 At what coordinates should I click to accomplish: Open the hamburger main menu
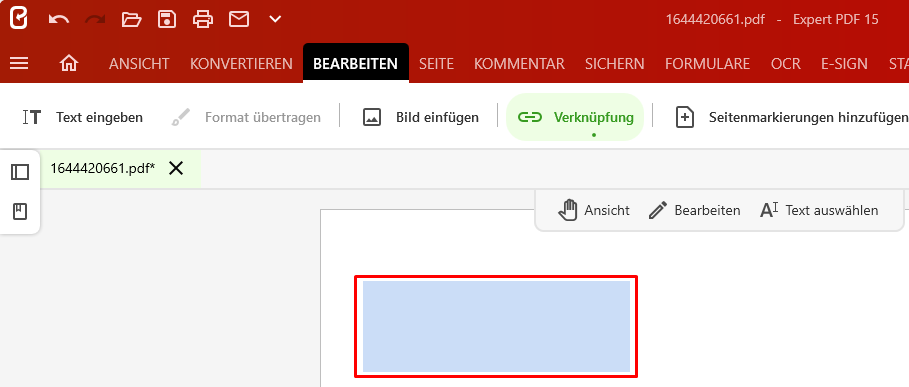19,63
